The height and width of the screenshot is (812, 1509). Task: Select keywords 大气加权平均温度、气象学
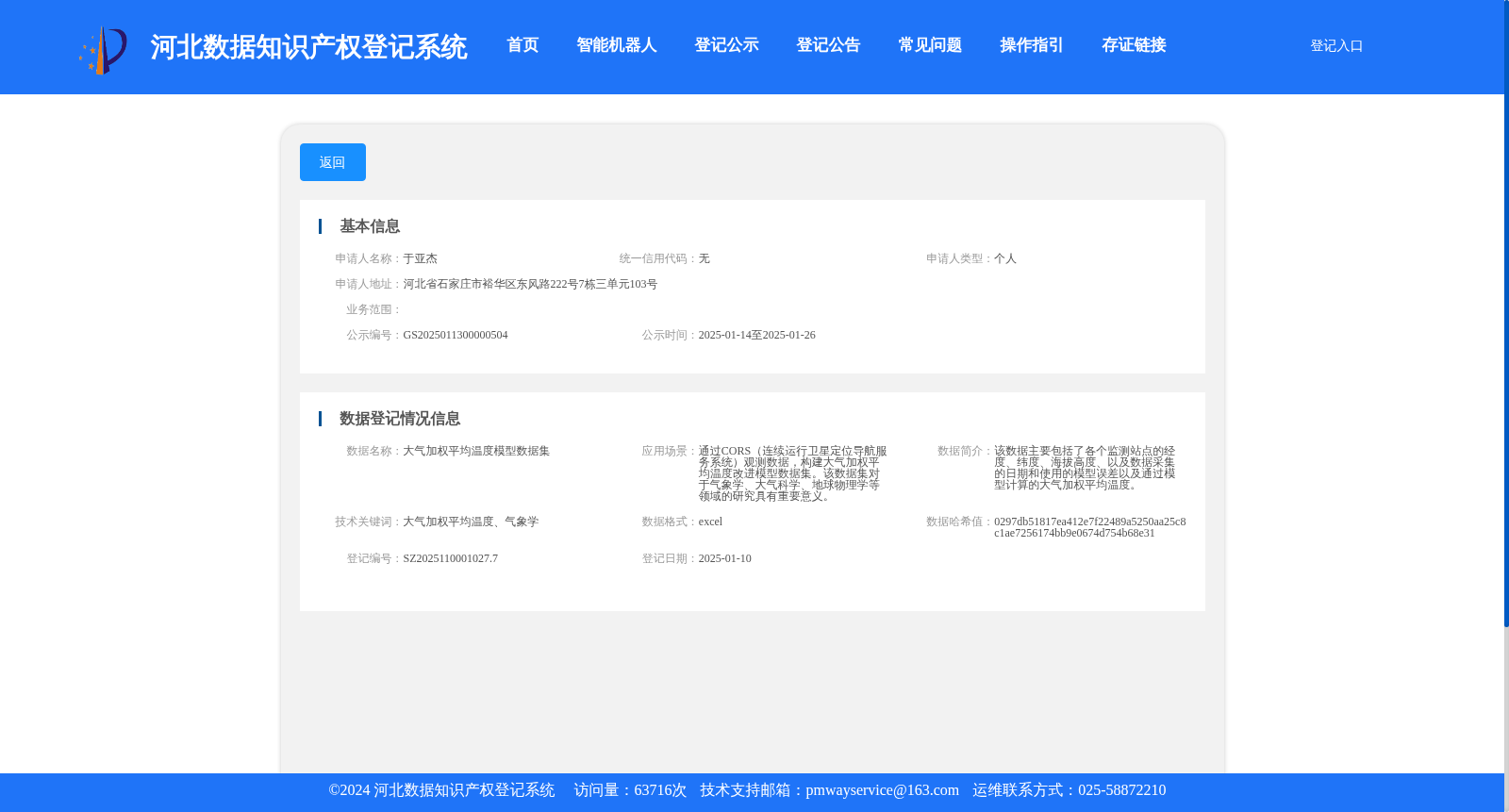pyautogui.click(x=471, y=522)
